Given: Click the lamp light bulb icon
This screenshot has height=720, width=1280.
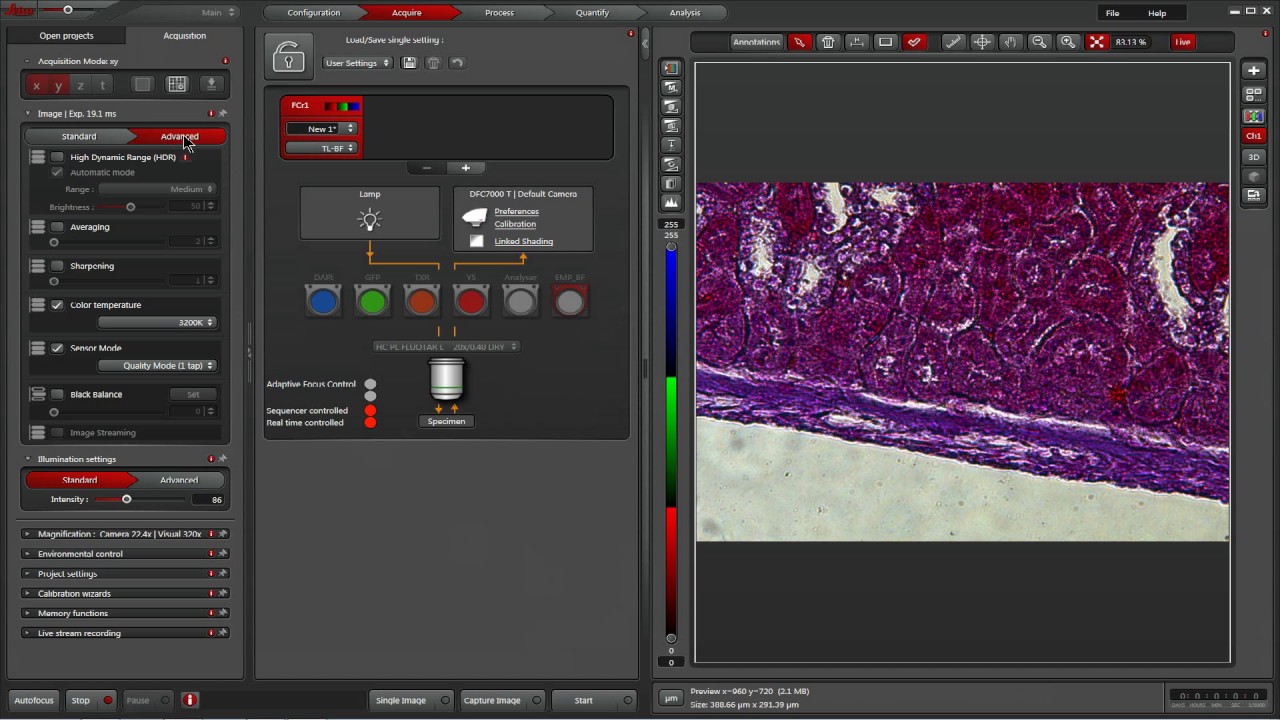Looking at the screenshot, I should tap(370, 220).
